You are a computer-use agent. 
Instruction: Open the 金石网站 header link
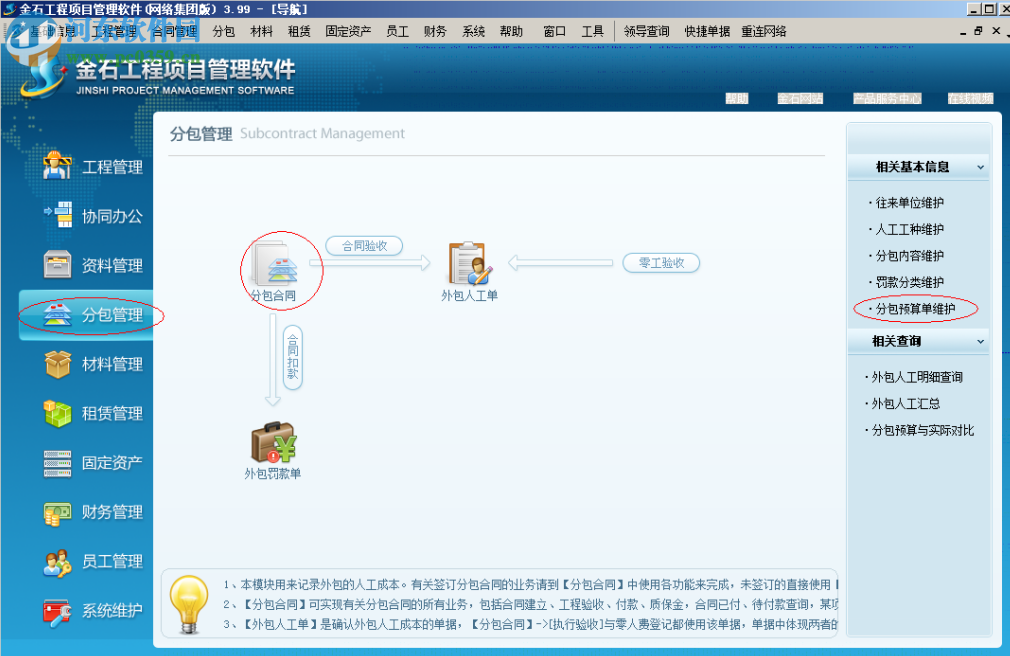pyautogui.click(x=800, y=99)
